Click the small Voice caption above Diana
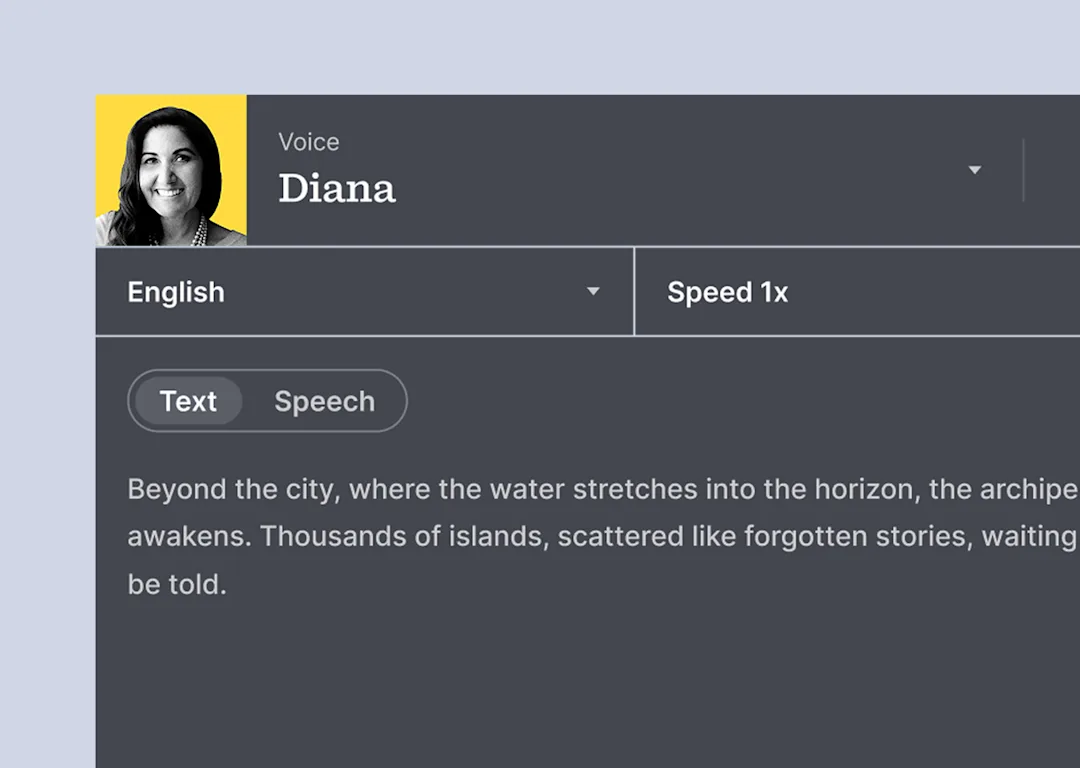Viewport: 1080px width, 768px height. pos(309,142)
